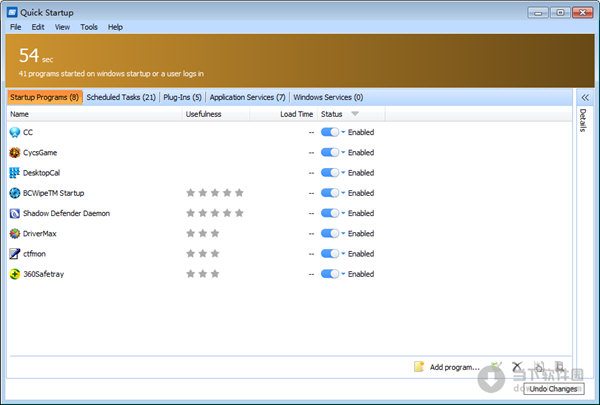The width and height of the screenshot is (600, 405).
Task: Click the DesktopCal calendar icon
Action: pyautogui.click(x=15, y=173)
